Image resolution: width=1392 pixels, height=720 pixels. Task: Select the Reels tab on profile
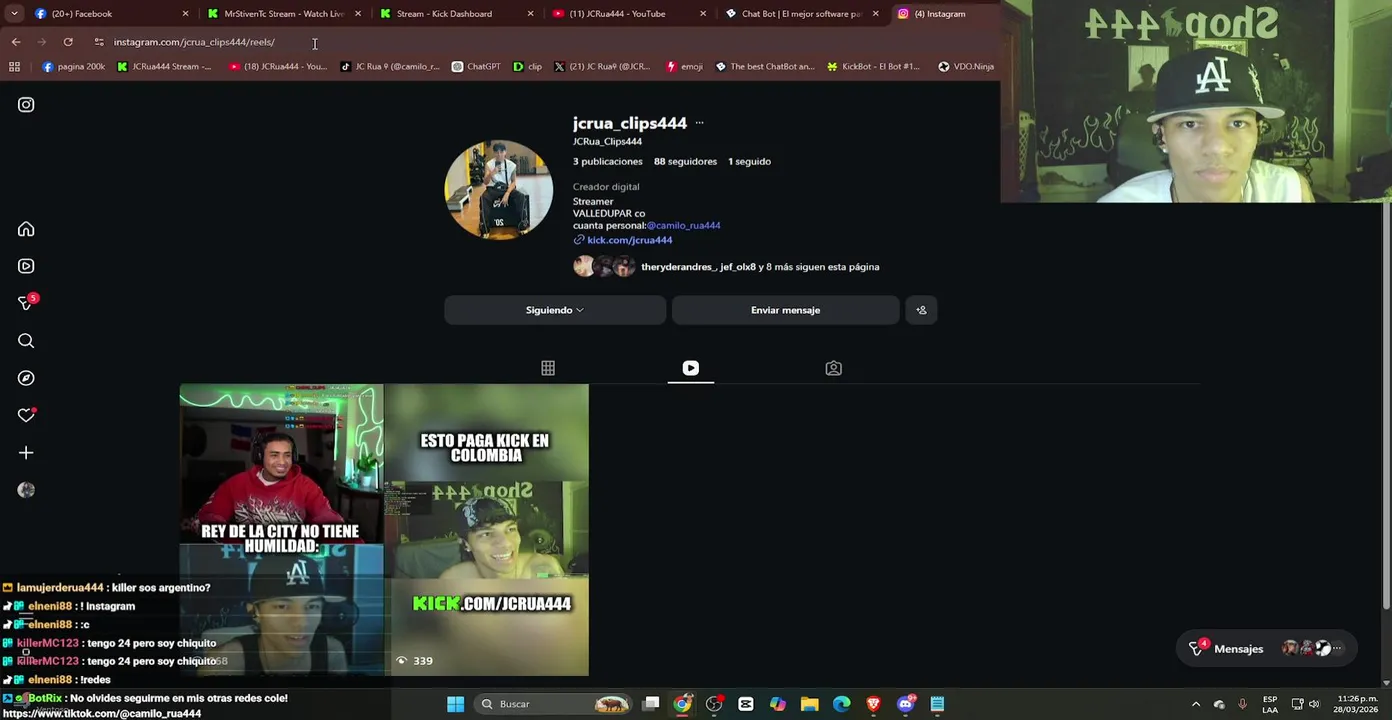(691, 368)
